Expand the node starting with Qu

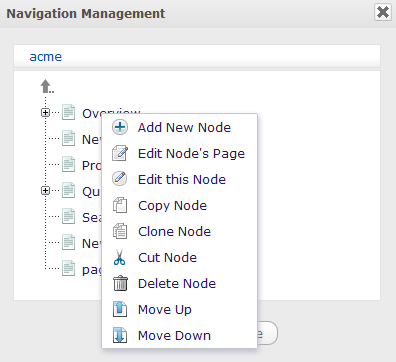(x=45, y=191)
